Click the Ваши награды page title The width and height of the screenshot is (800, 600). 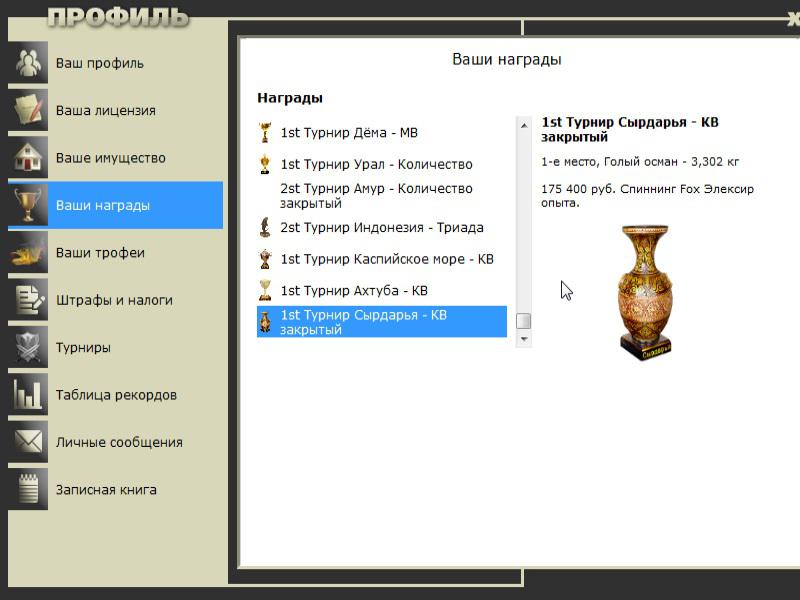(507, 59)
